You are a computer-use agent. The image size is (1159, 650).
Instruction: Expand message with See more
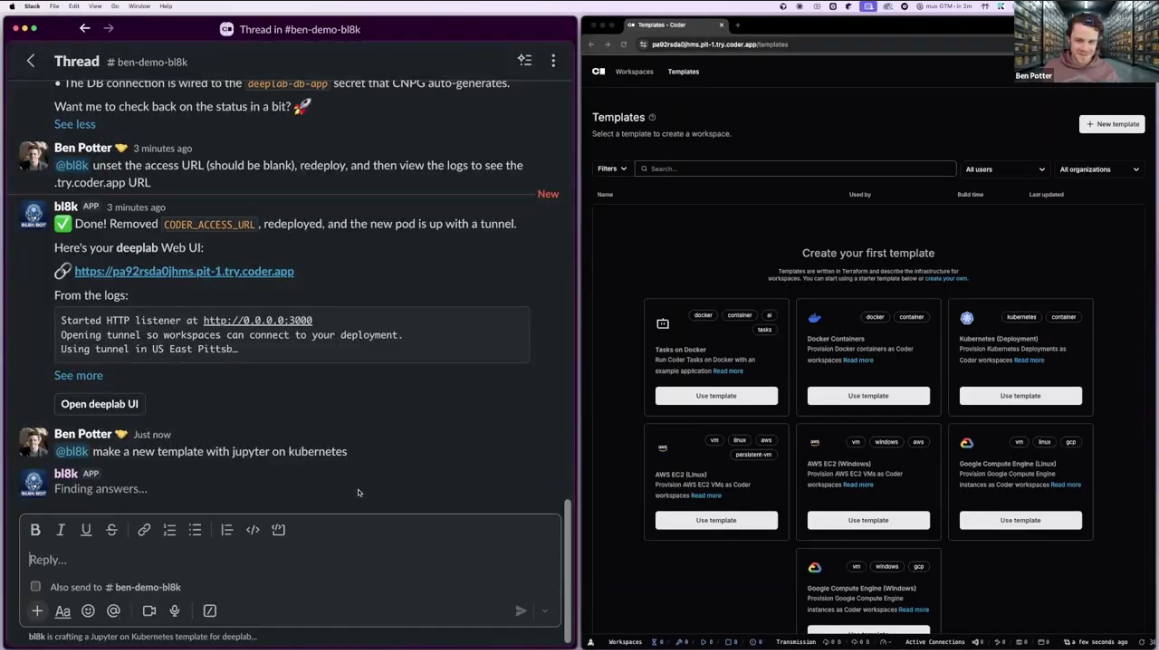[x=78, y=376]
